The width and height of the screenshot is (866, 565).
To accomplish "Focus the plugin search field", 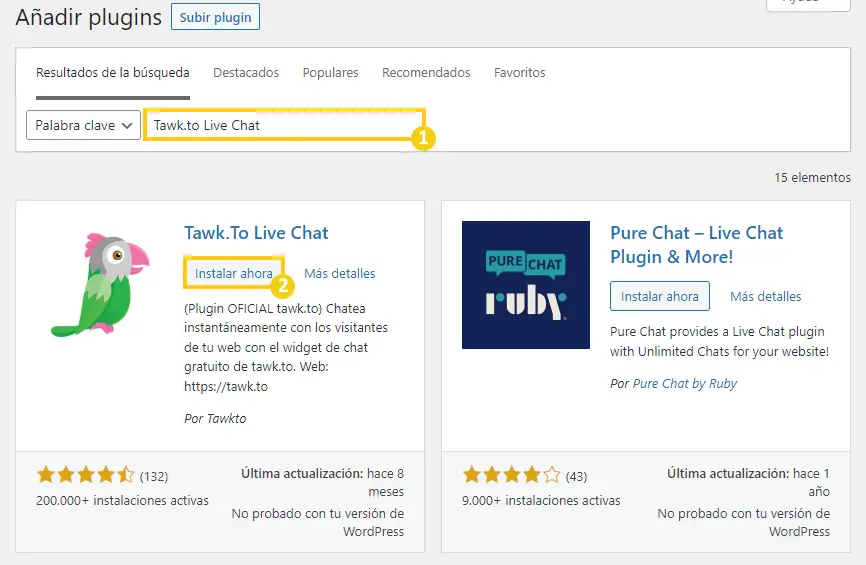I will pos(284,125).
